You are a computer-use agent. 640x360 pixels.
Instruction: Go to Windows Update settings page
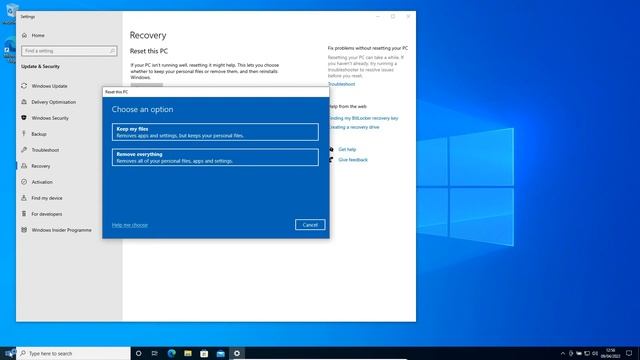click(49, 86)
